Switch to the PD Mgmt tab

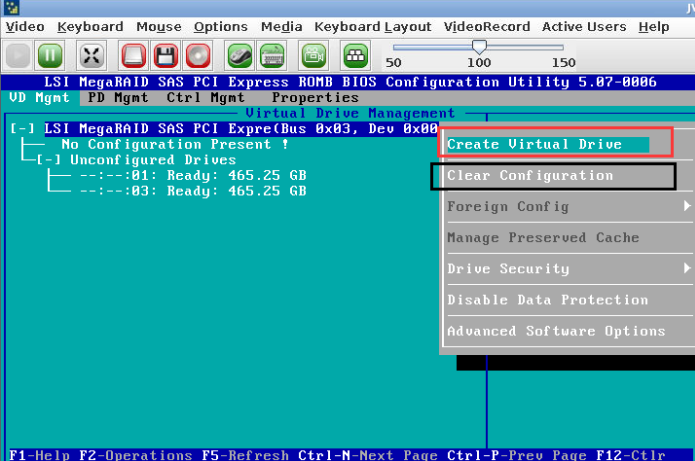(117, 98)
